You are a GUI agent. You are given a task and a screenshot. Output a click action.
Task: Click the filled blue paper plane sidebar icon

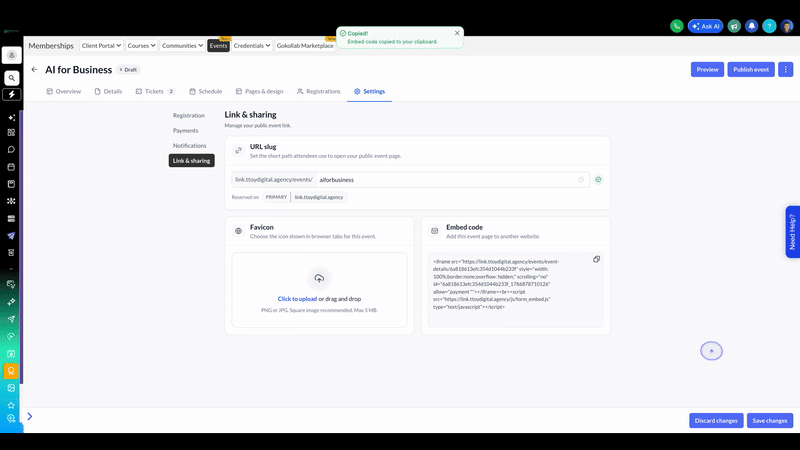11,236
